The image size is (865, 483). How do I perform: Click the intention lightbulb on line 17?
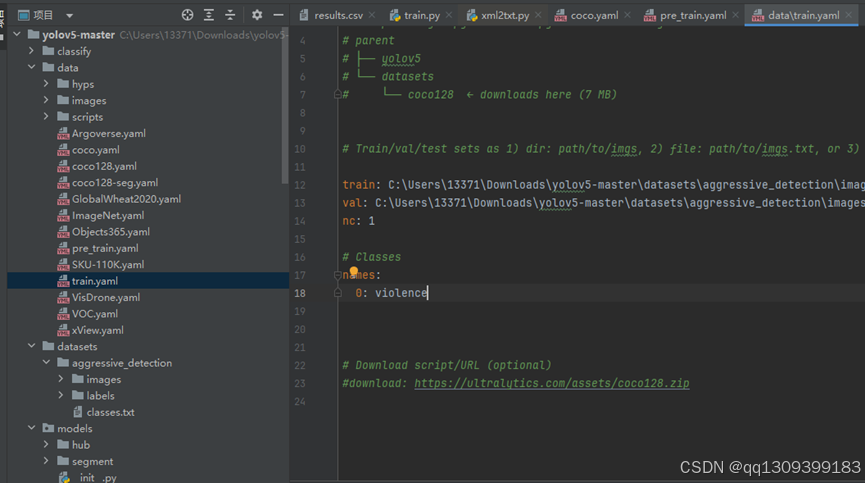point(354,271)
